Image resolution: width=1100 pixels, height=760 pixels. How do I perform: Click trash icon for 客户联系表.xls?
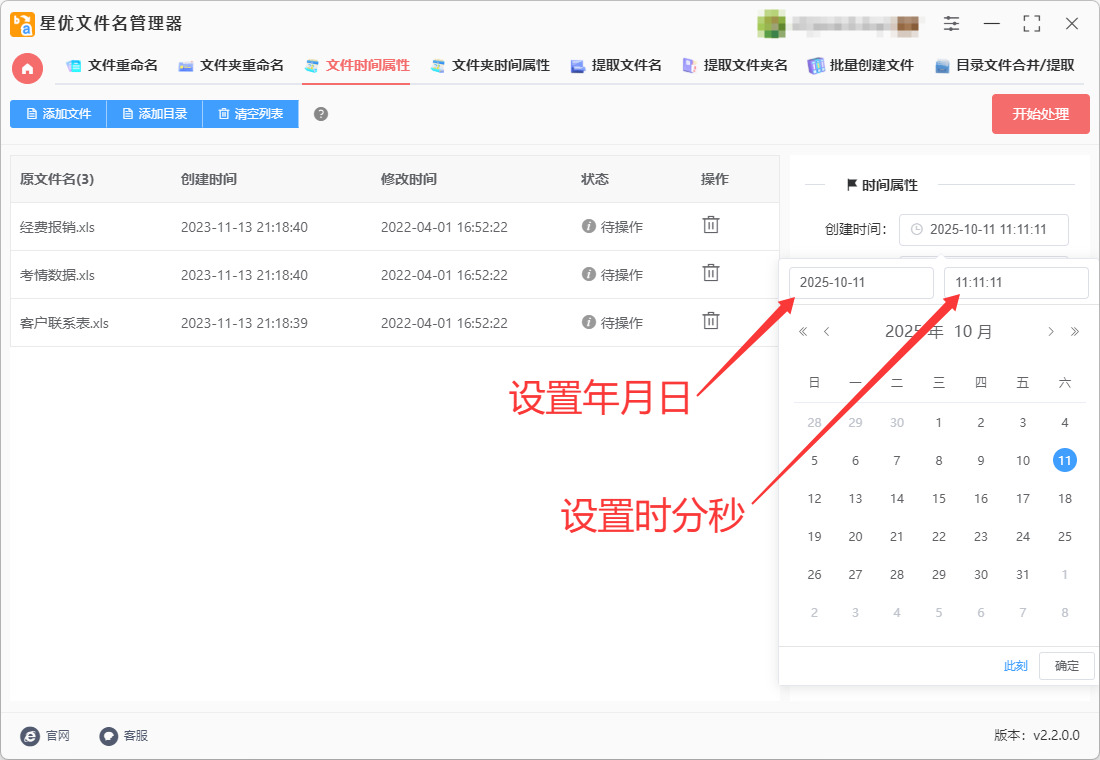pyautogui.click(x=711, y=321)
